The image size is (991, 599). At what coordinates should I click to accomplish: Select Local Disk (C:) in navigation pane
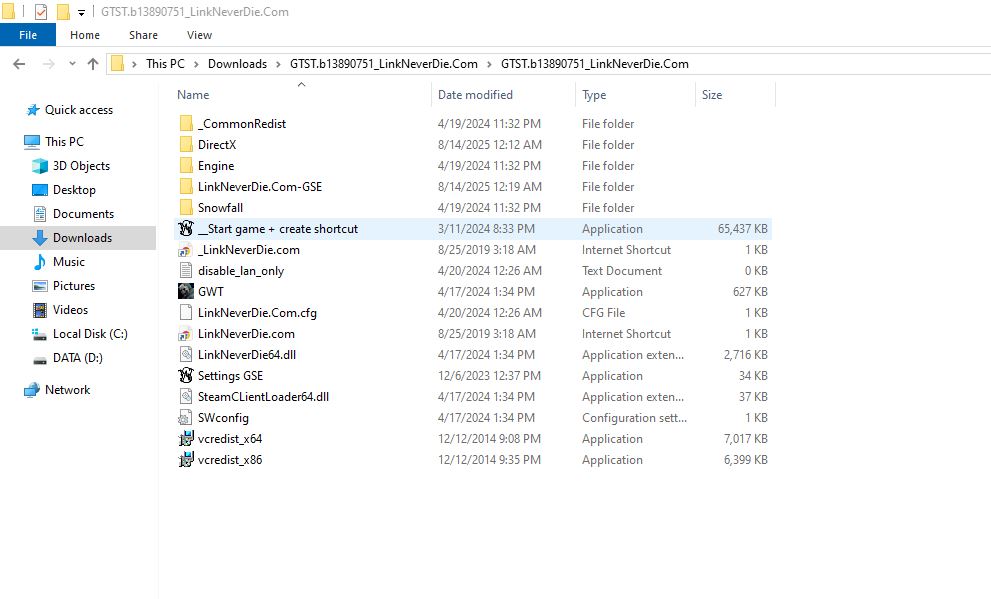(90, 334)
